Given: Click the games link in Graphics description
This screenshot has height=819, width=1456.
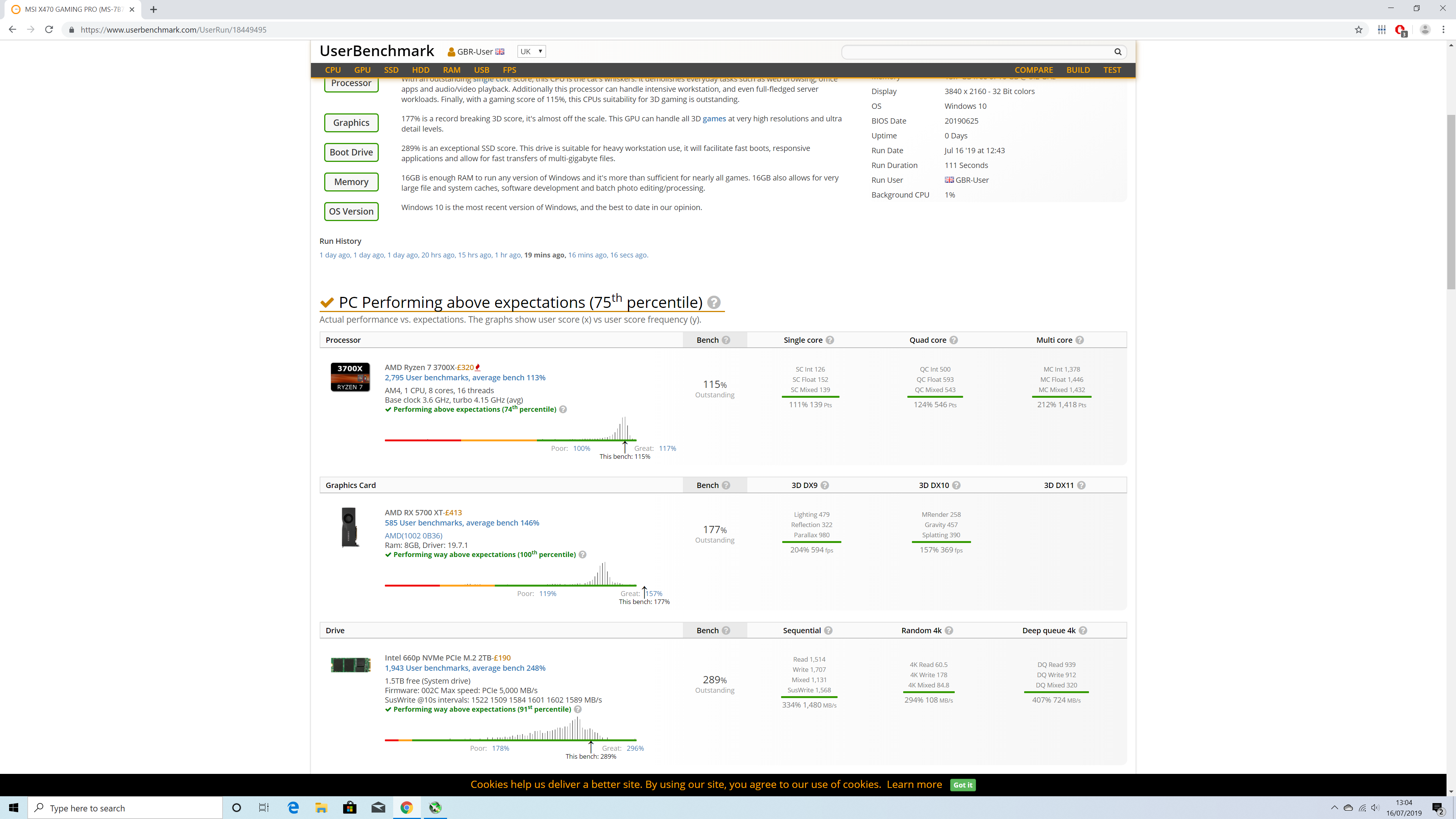Looking at the screenshot, I should click(x=714, y=119).
